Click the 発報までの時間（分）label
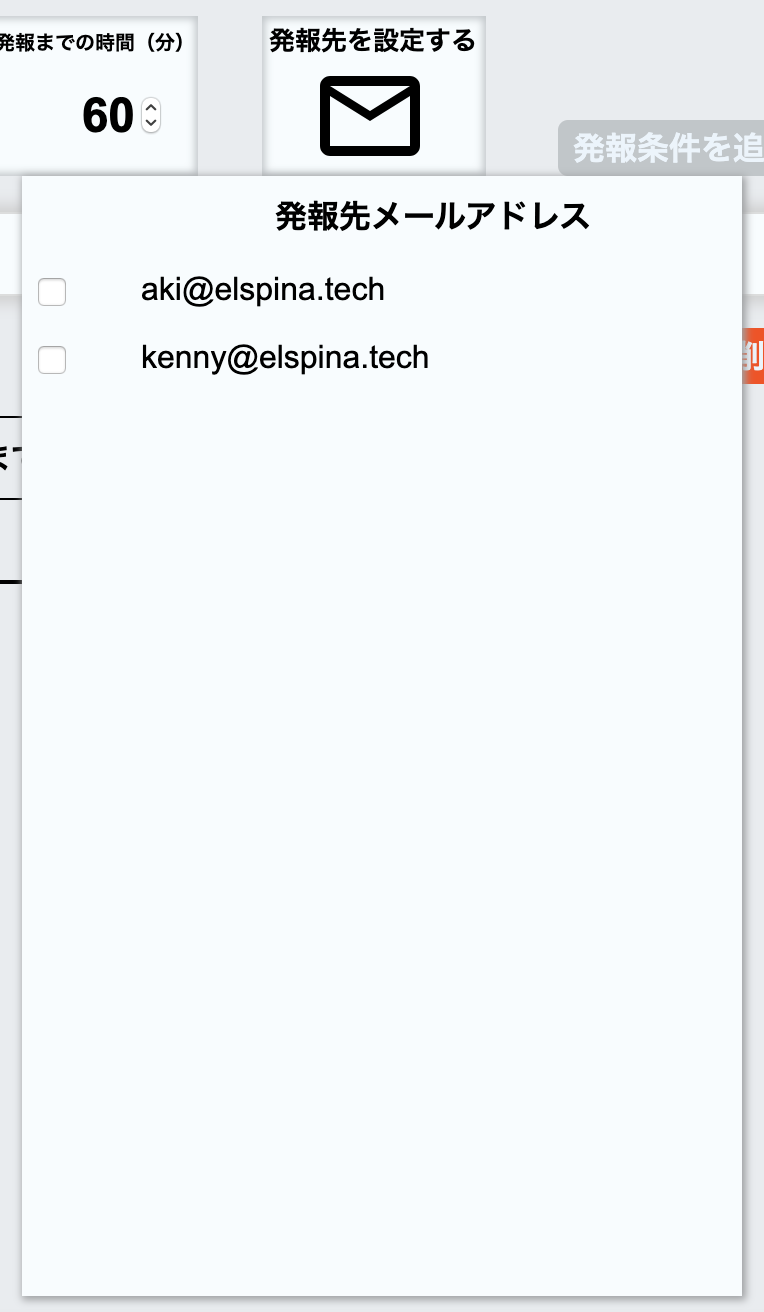Screen dimensions: 764x1312 click(91, 43)
